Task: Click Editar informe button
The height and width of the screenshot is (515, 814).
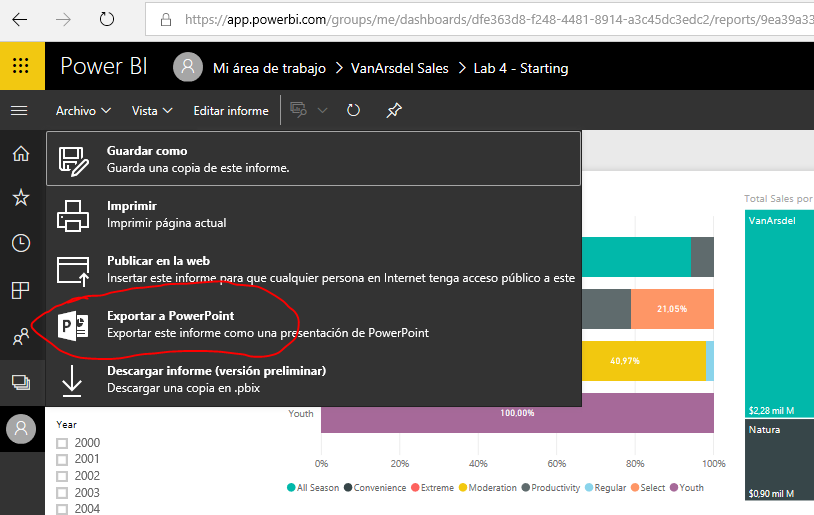Action: coord(231,111)
